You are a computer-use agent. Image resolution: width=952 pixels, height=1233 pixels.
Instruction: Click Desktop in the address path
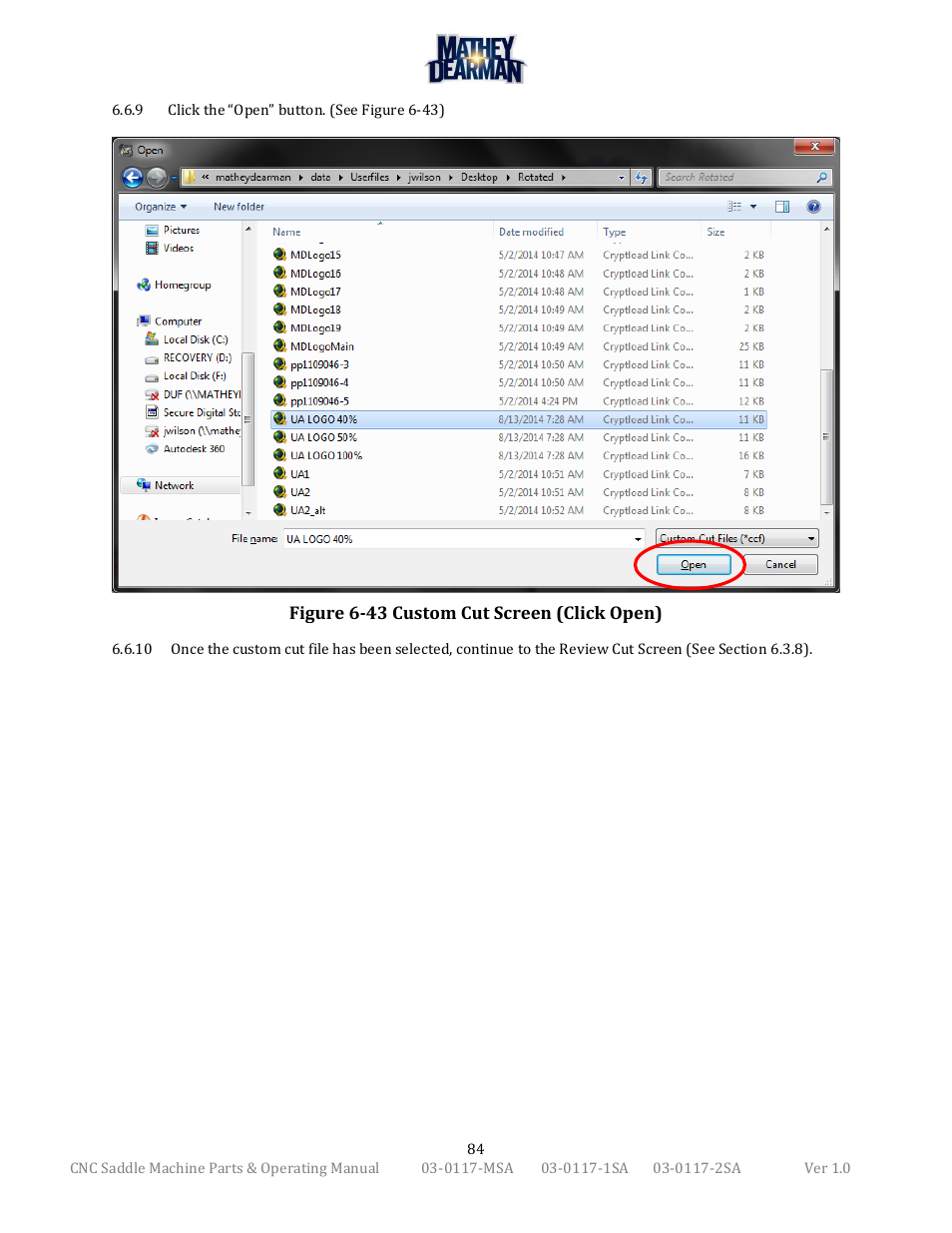click(x=479, y=178)
